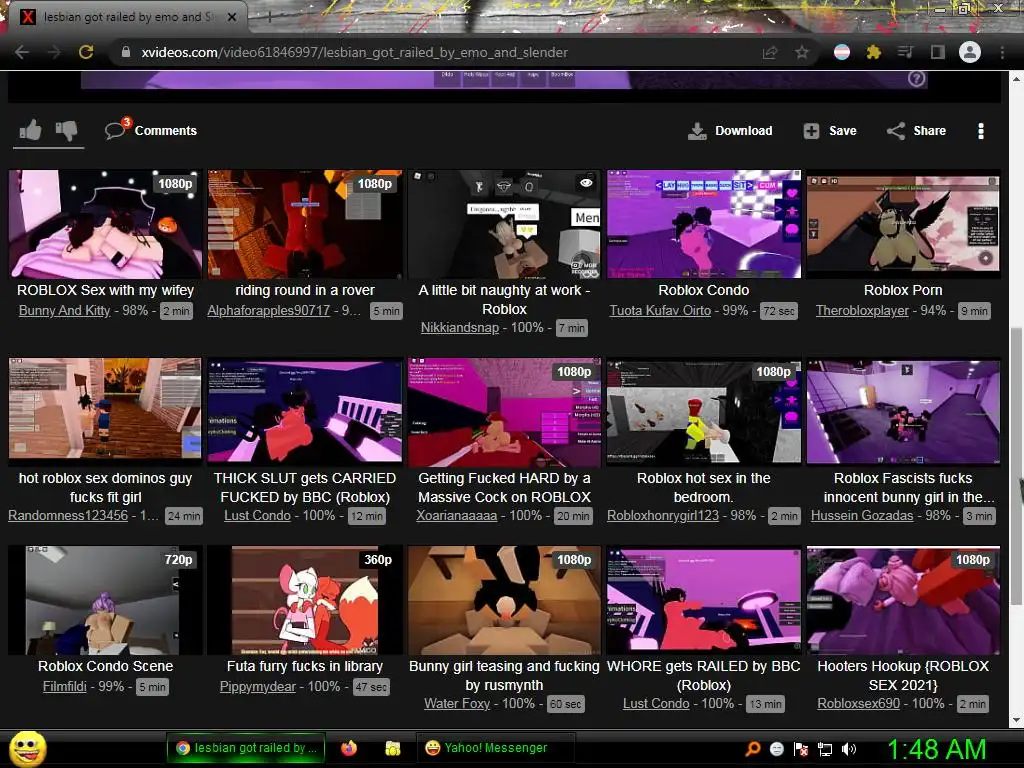The image size is (1024, 768).
Task: Click the thumbnail above Therobloxplayer's video
Action: pyautogui.click(x=903, y=224)
